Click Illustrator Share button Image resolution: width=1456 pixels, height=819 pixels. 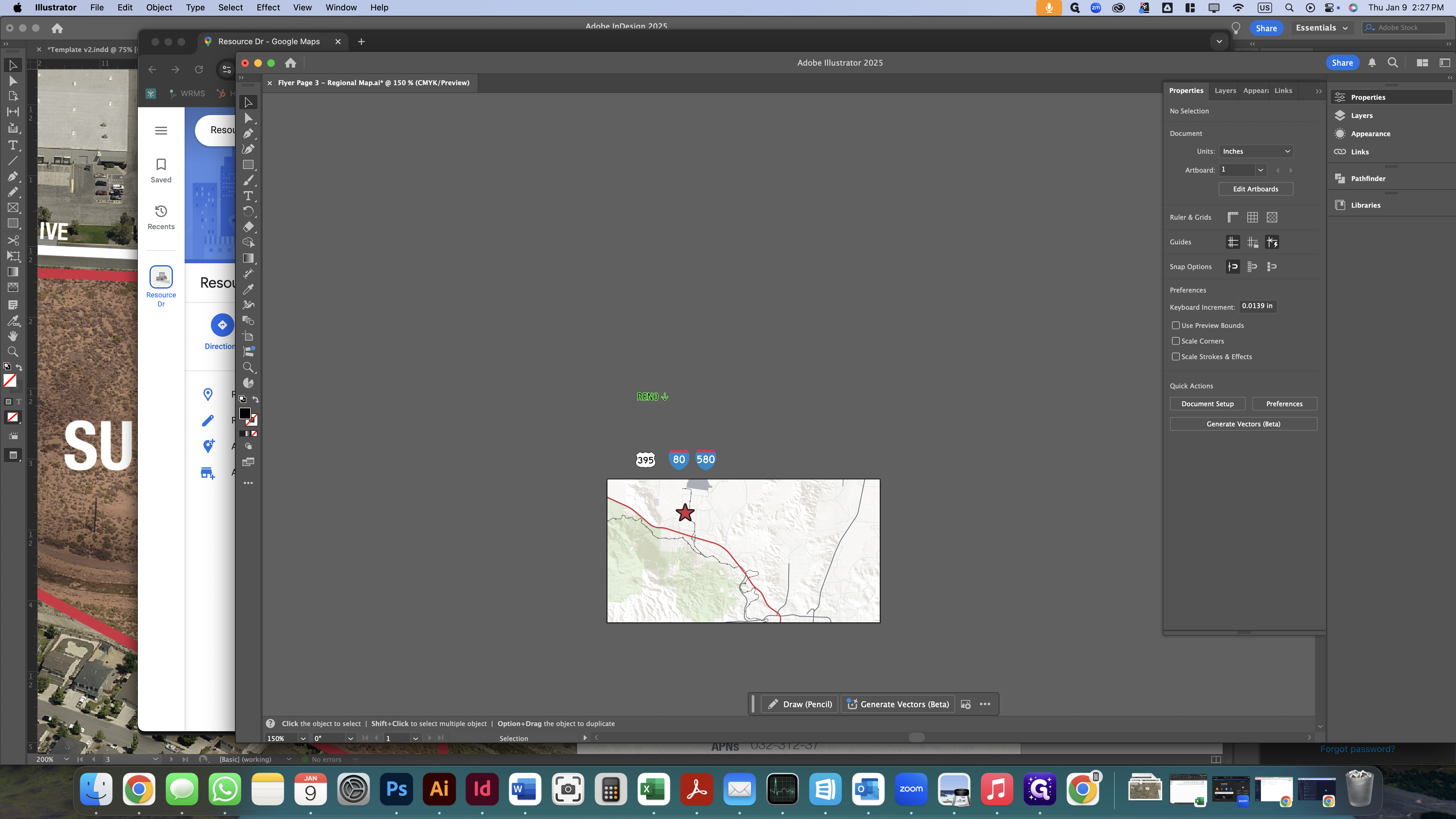pos(1342,63)
